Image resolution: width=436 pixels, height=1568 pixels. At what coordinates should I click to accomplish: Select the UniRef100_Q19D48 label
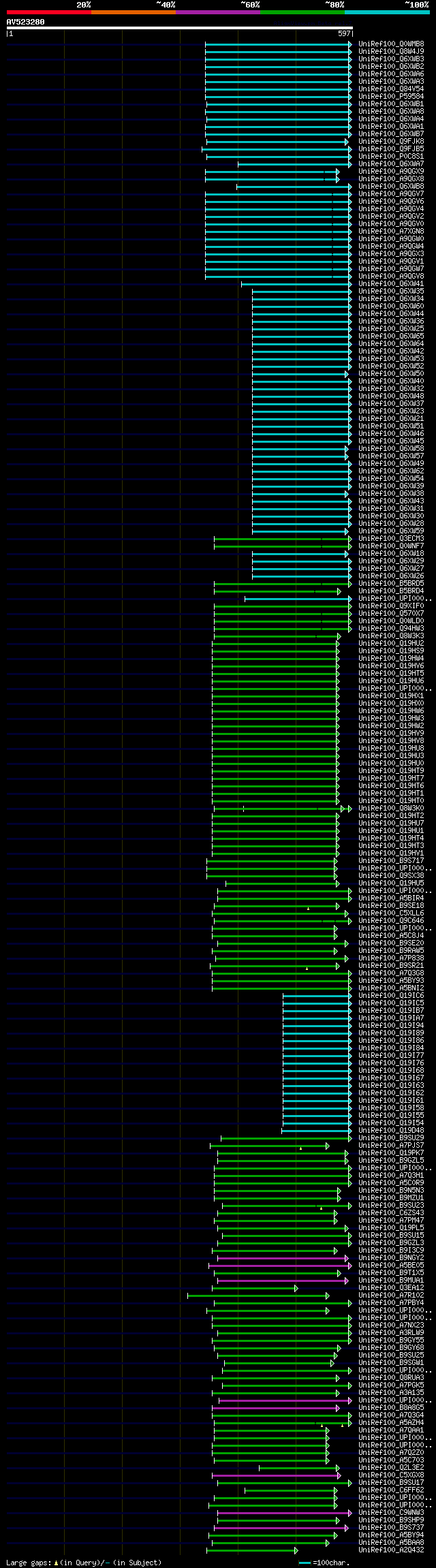[x=391, y=1131]
